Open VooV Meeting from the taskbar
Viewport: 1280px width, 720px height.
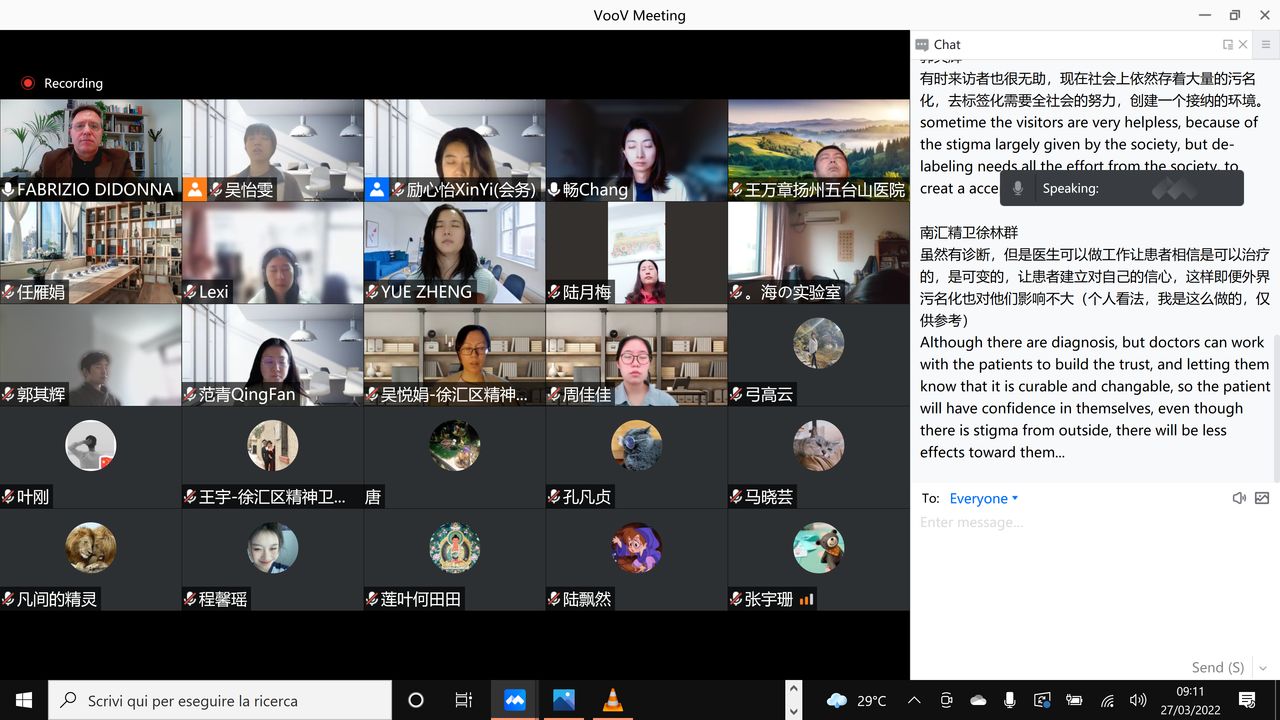(x=515, y=700)
